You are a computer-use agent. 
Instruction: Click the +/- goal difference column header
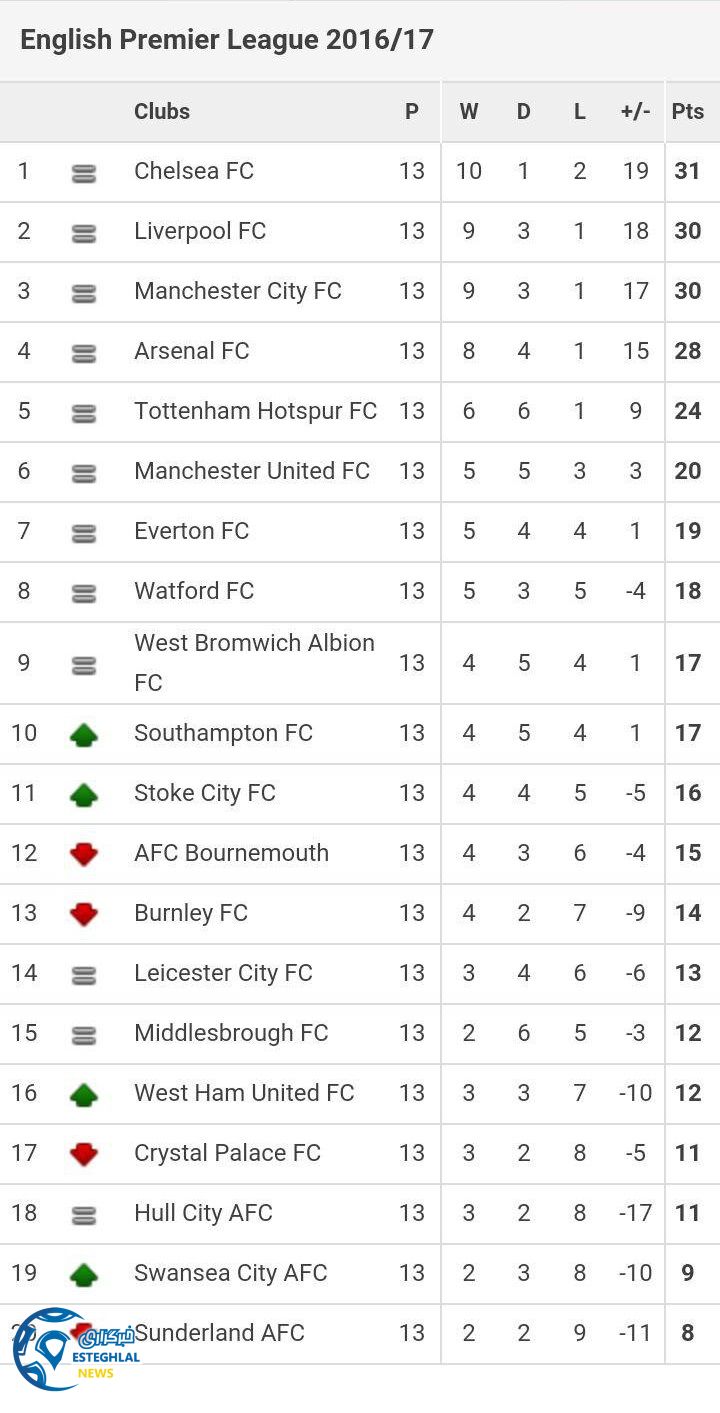635,112
